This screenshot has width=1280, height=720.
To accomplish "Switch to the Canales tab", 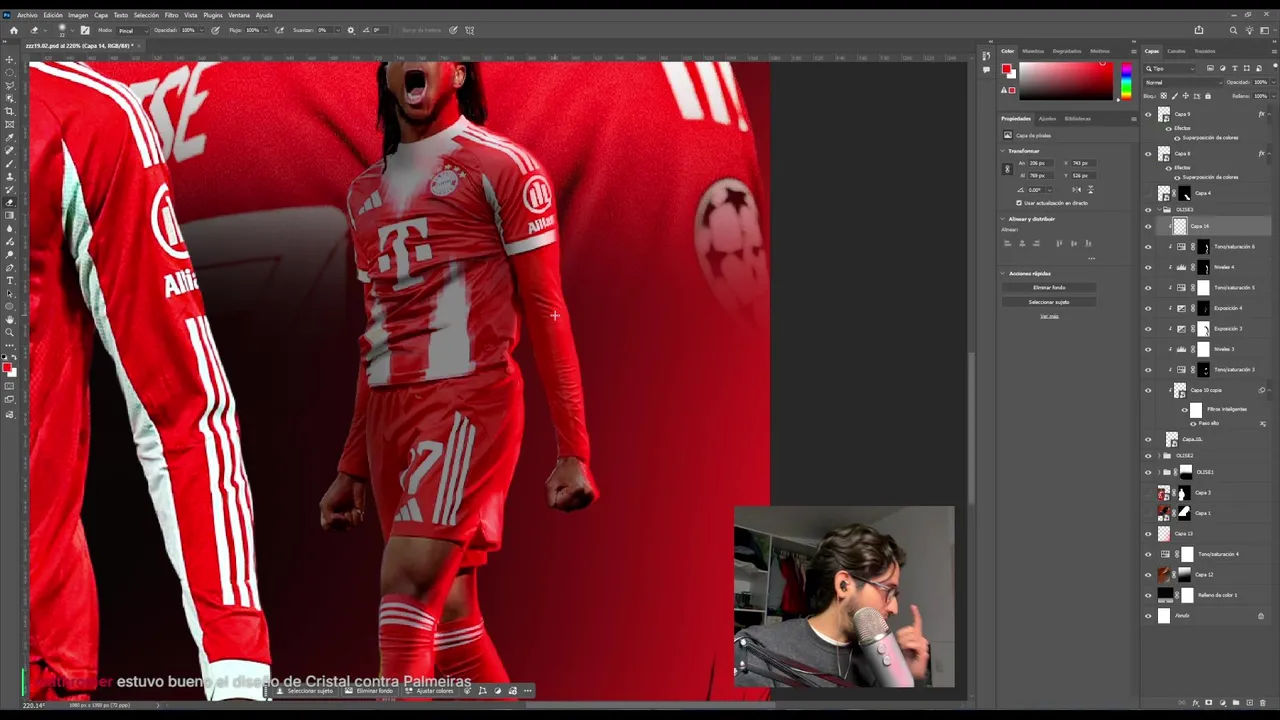I will pos(1176,51).
